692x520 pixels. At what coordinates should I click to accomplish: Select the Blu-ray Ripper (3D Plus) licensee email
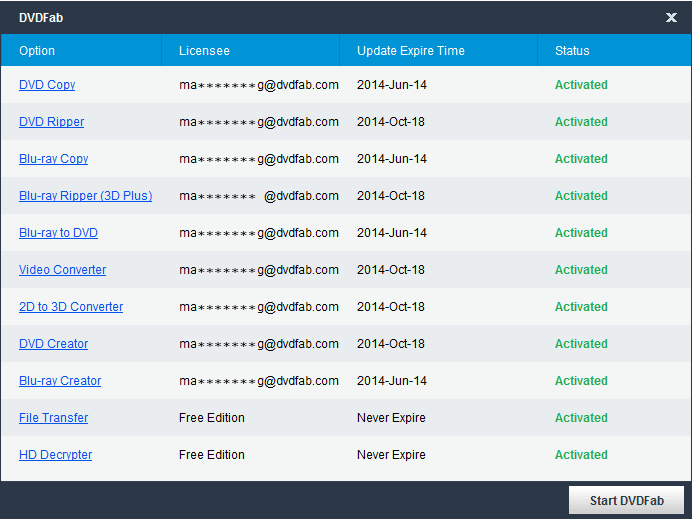(259, 196)
